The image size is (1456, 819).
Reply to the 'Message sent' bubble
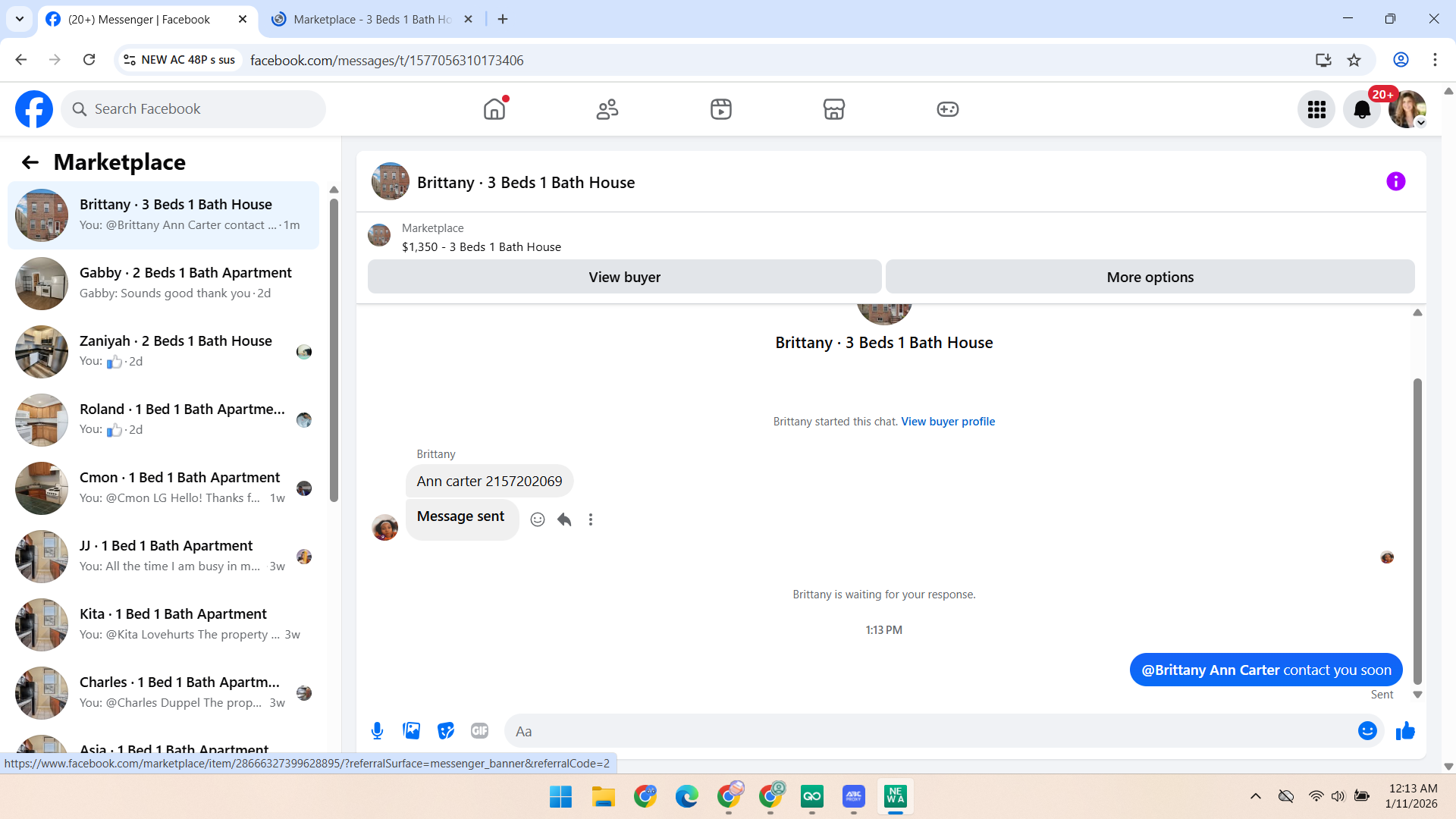pyautogui.click(x=564, y=519)
